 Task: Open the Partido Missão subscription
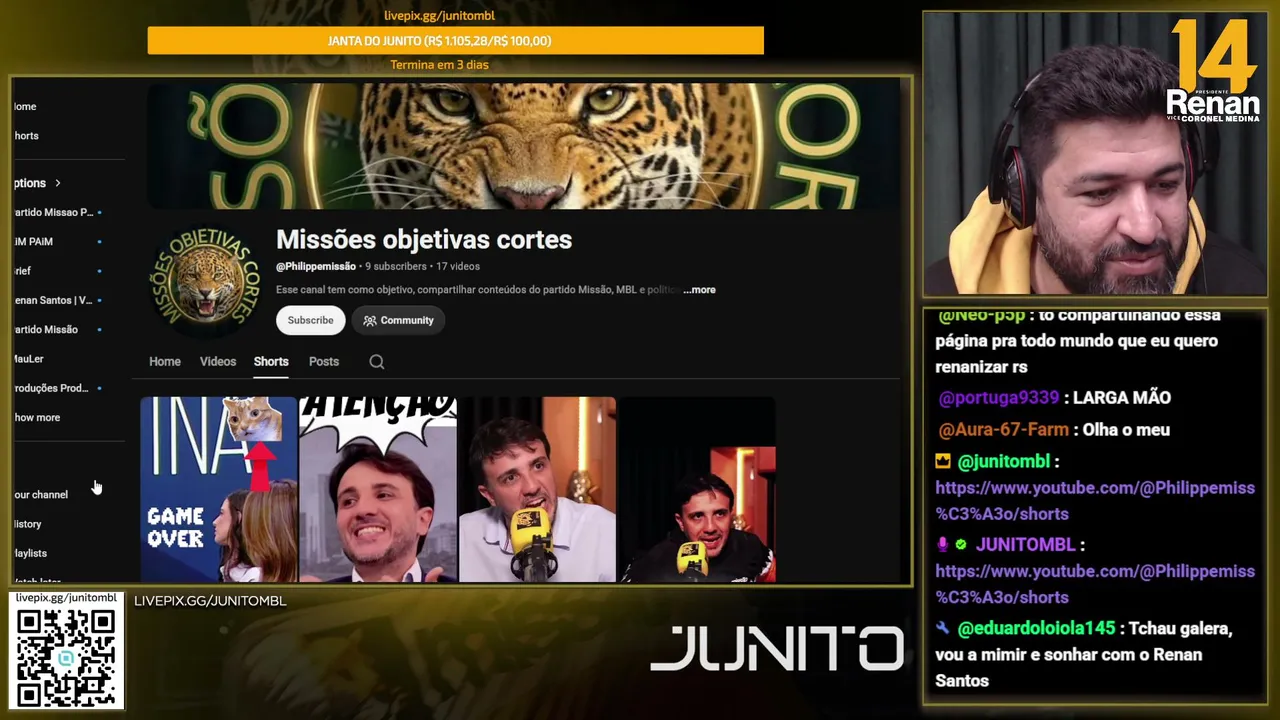(46, 330)
